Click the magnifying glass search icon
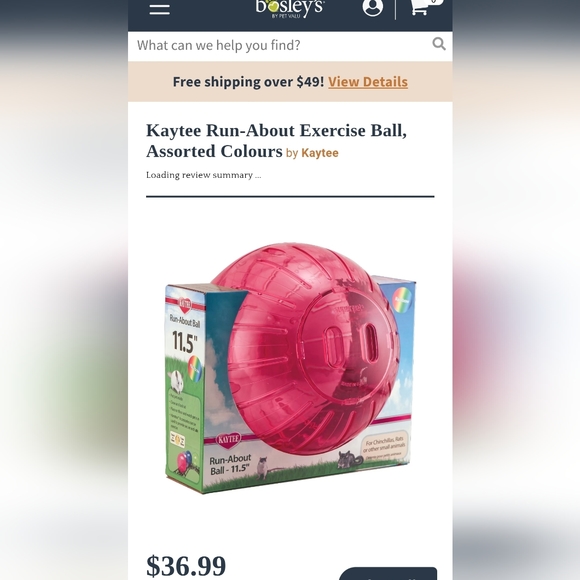Viewport: 580px width, 580px height. pos(439,44)
